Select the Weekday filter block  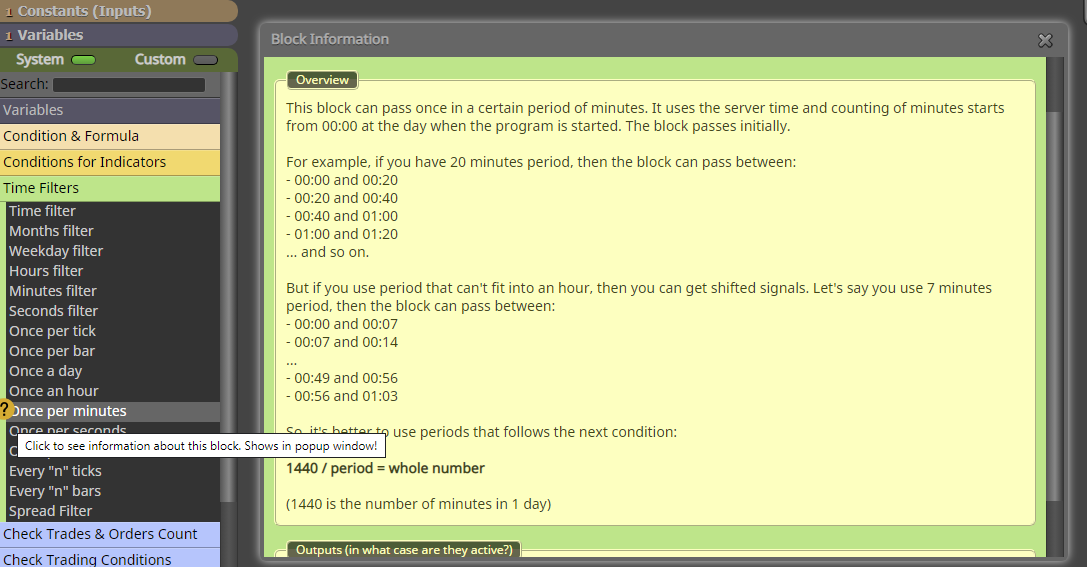click(x=113, y=251)
